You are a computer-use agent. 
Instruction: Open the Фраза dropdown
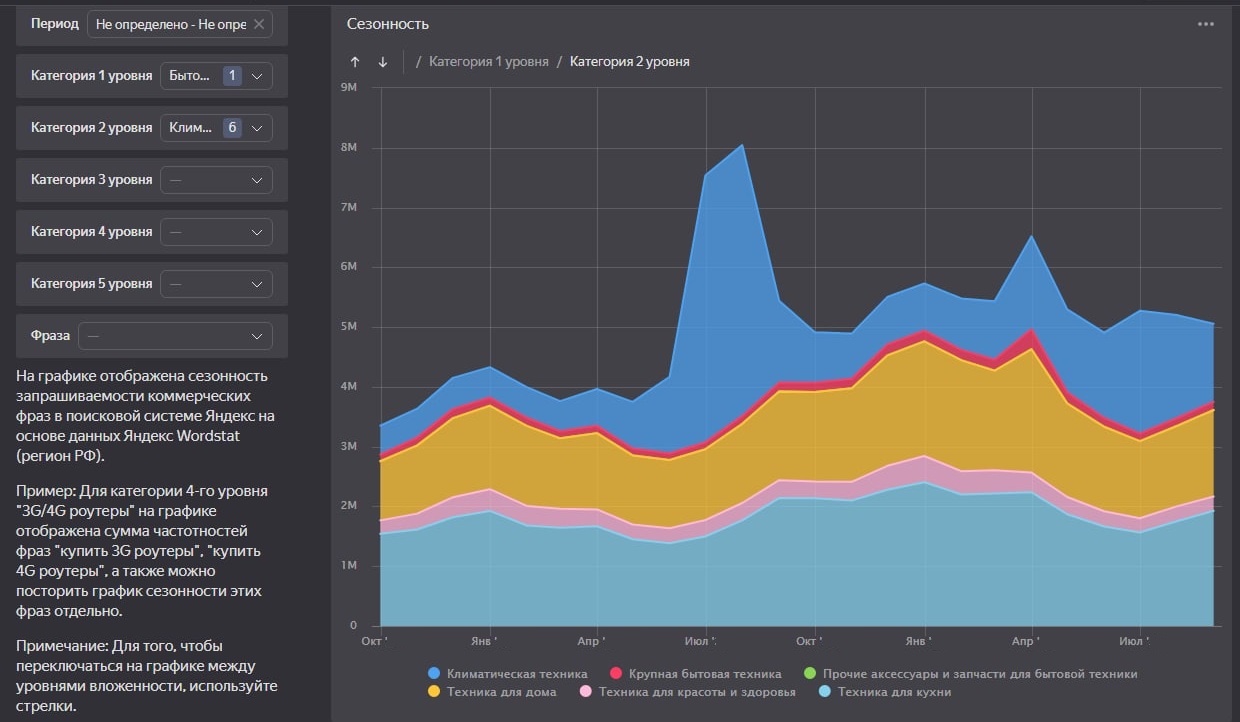(175, 336)
